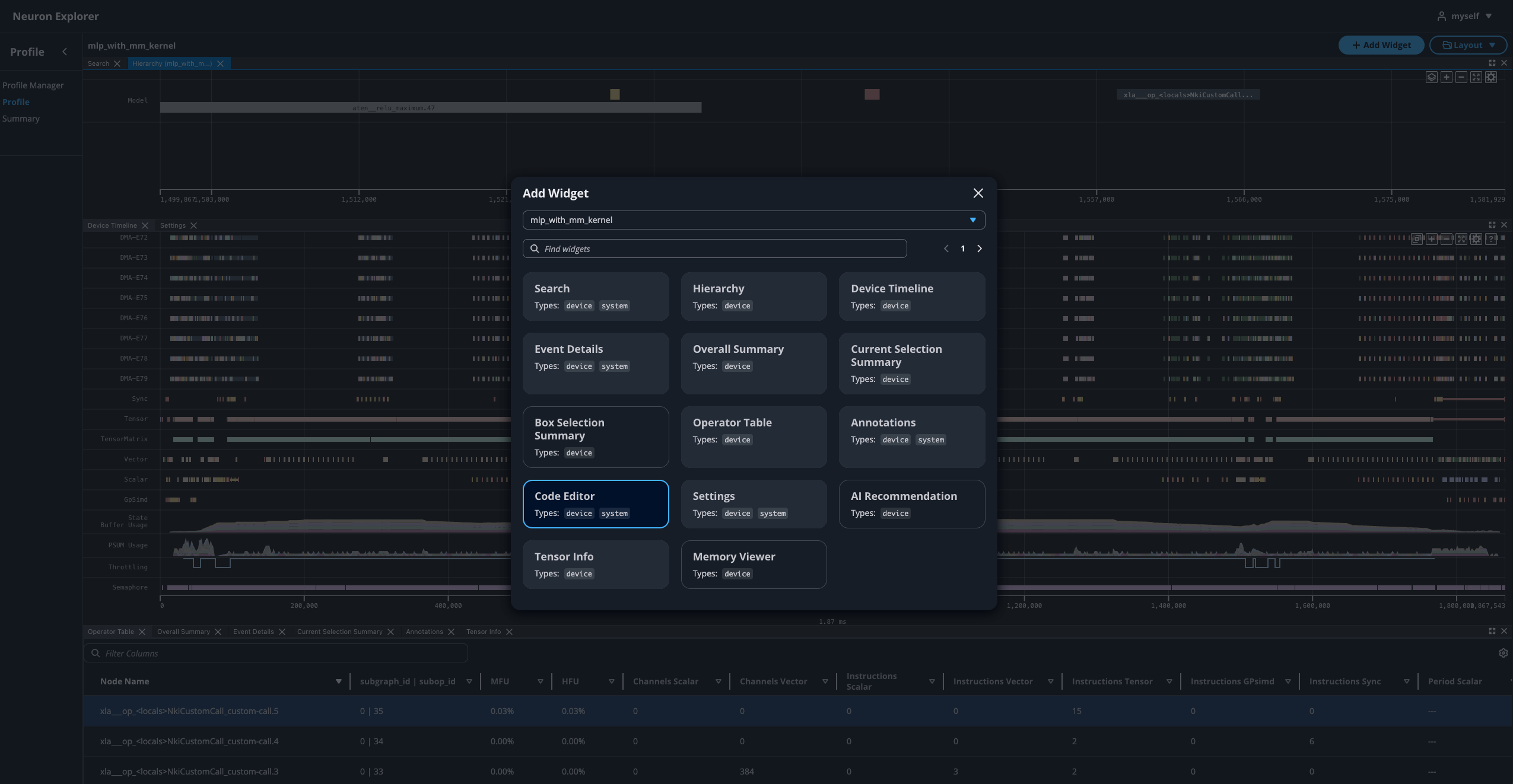Screen dimensions: 1513x784
Task: Open Profile Manager in sidebar
Action: point(33,85)
